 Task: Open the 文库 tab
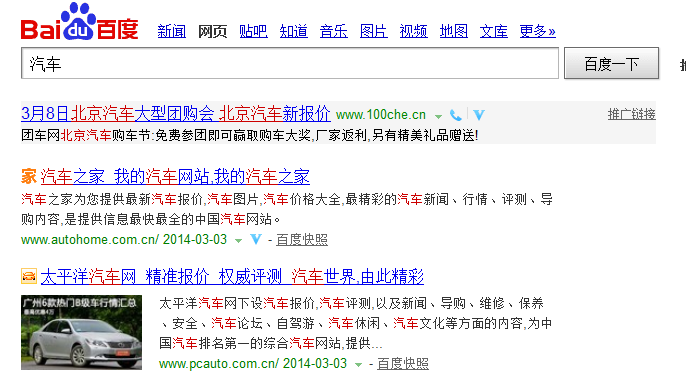[494, 31]
